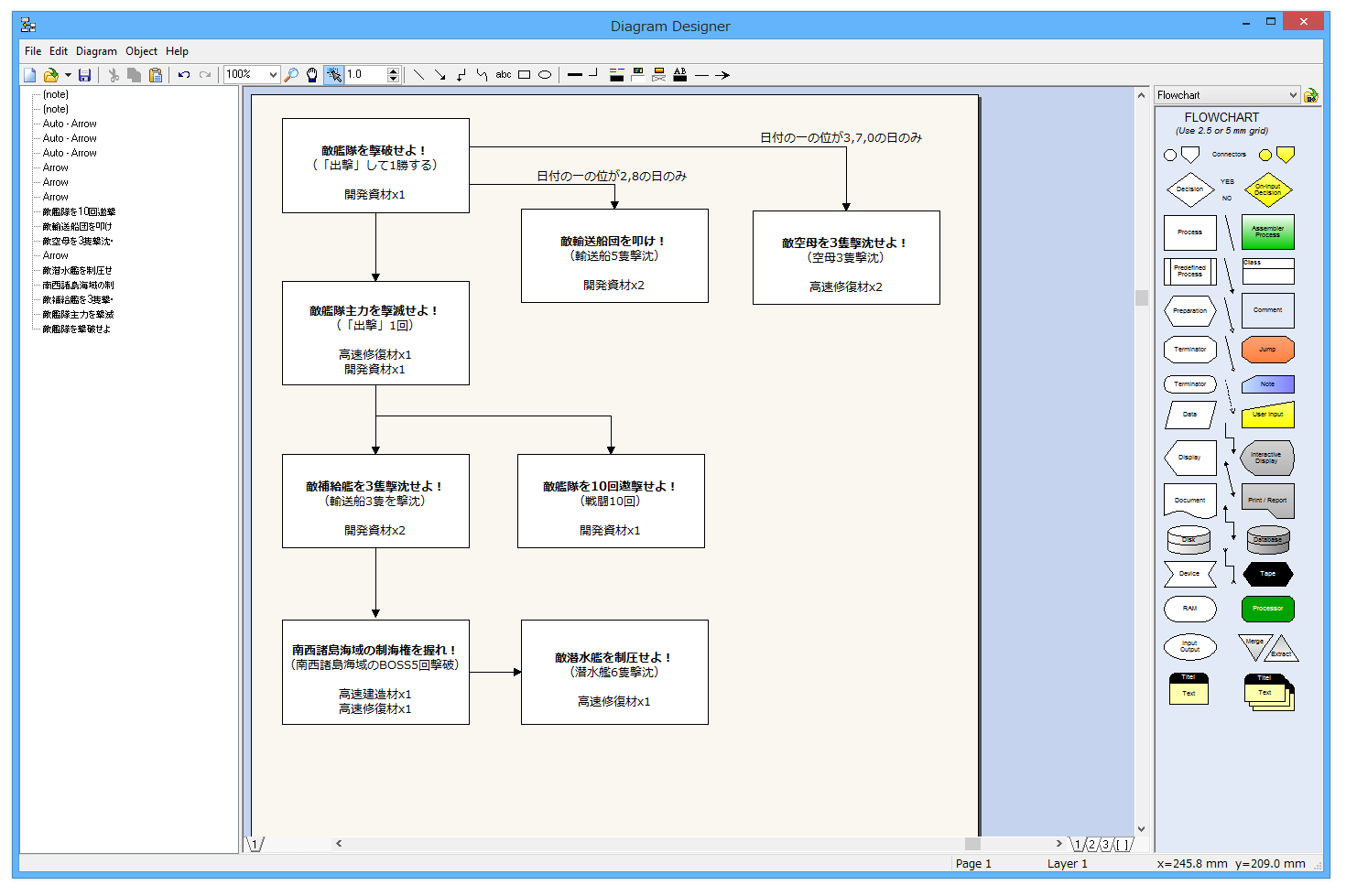
Task: Select the text insertion abc tool
Action: 503,74
